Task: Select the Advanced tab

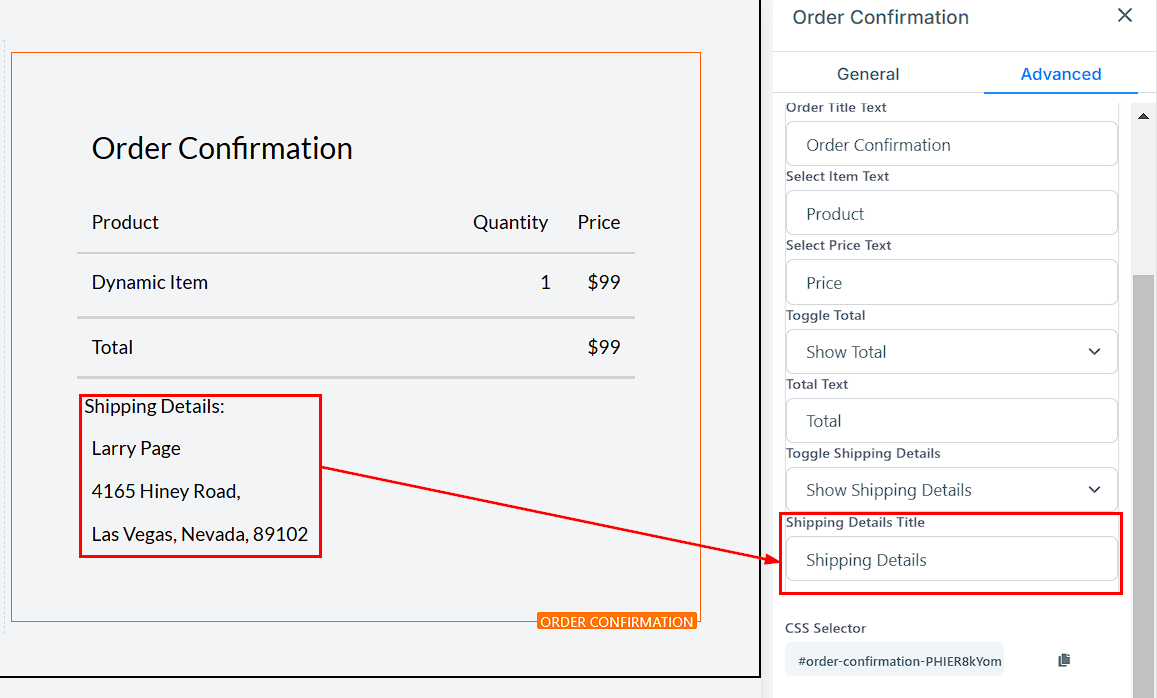Action: point(1060,74)
